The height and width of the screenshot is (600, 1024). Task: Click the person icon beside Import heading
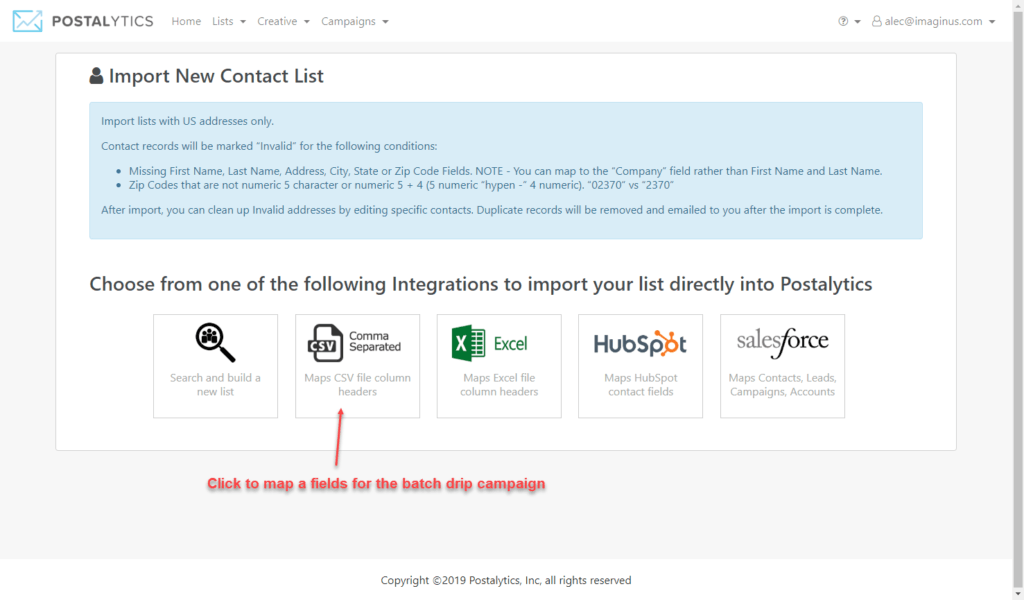96,76
